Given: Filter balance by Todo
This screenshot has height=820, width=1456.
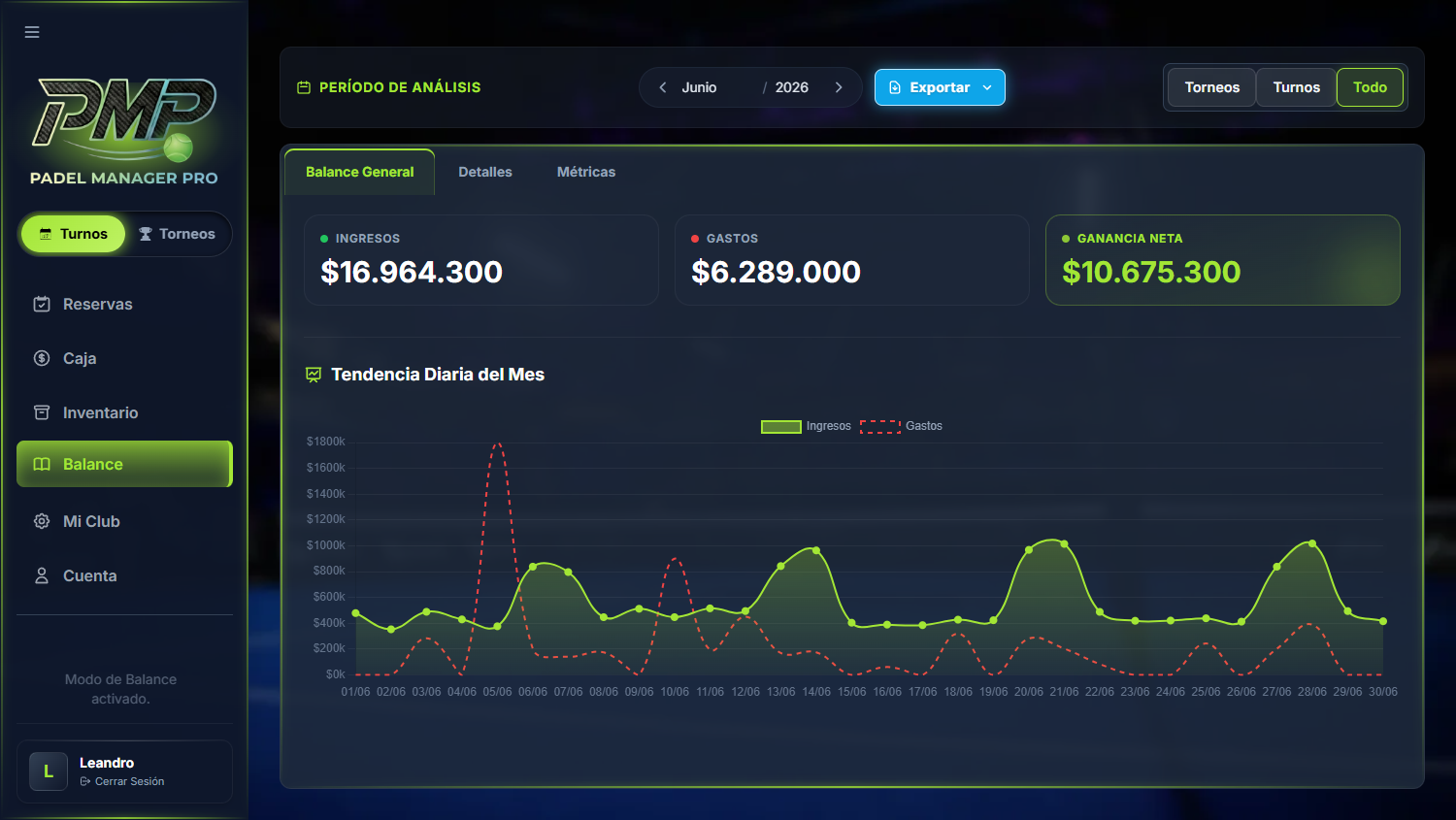Looking at the screenshot, I should coord(1371,87).
